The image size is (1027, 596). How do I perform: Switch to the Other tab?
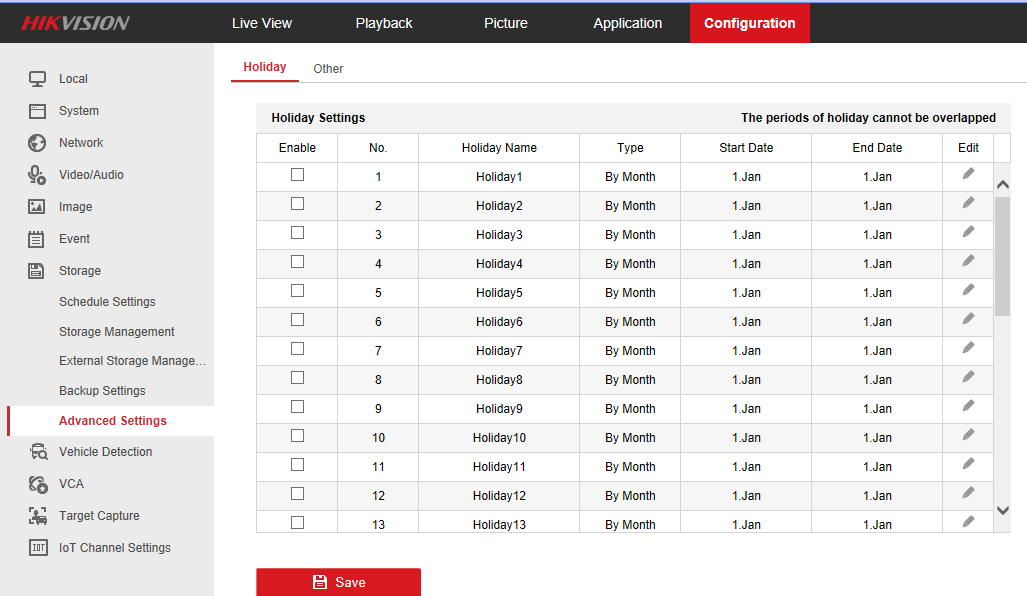point(328,69)
